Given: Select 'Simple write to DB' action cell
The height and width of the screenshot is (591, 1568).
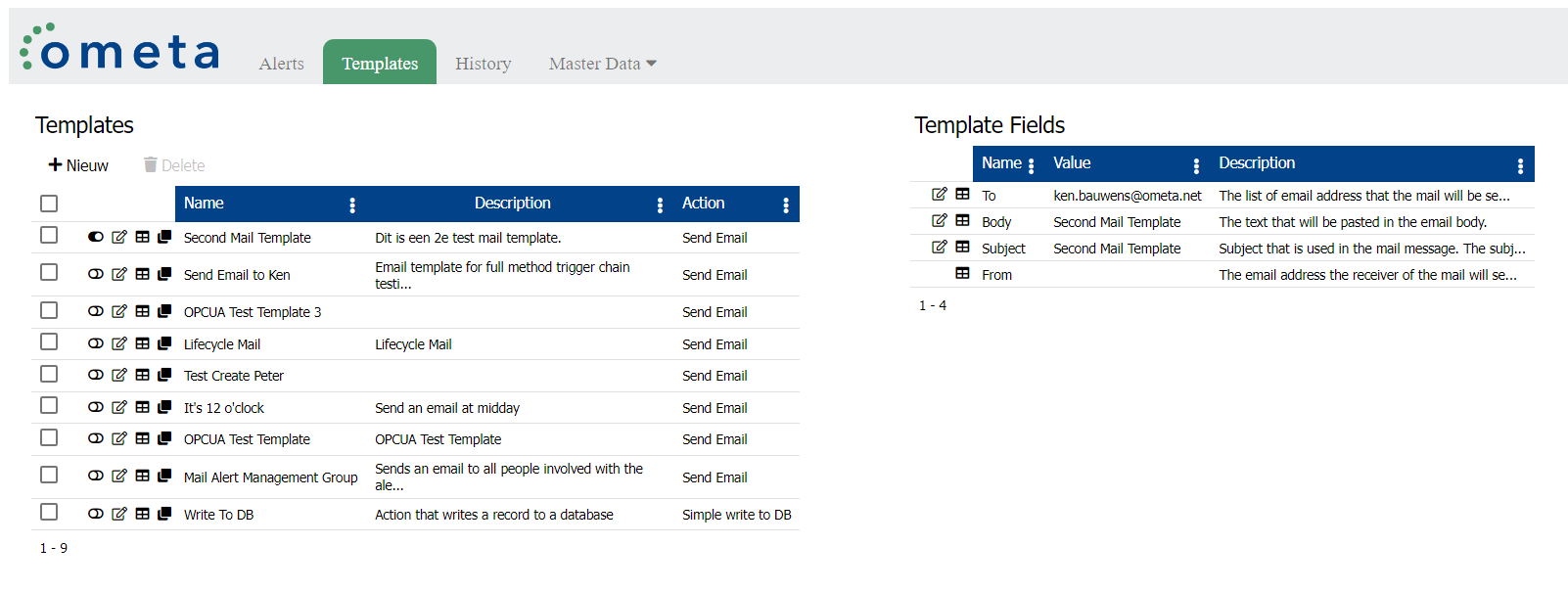Looking at the screenshot, I should [737, 515].
